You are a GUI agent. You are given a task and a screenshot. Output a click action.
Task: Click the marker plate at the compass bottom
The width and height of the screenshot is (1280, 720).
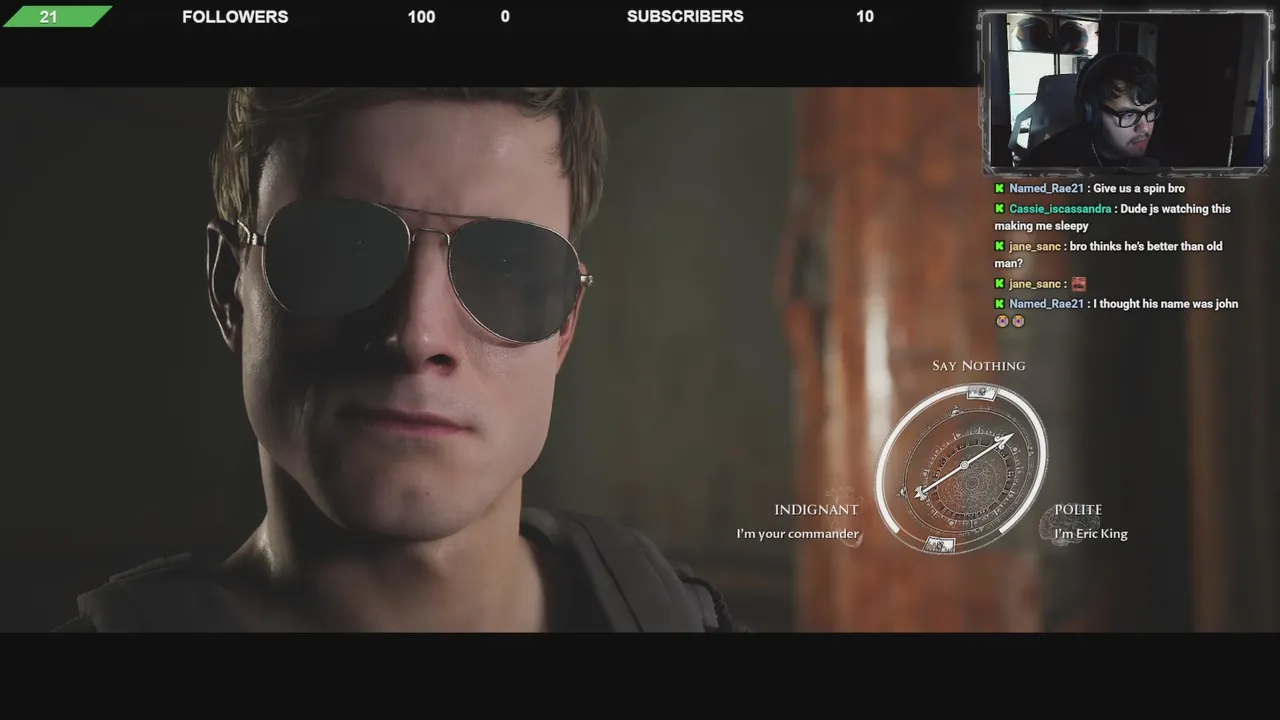(938, 544)
